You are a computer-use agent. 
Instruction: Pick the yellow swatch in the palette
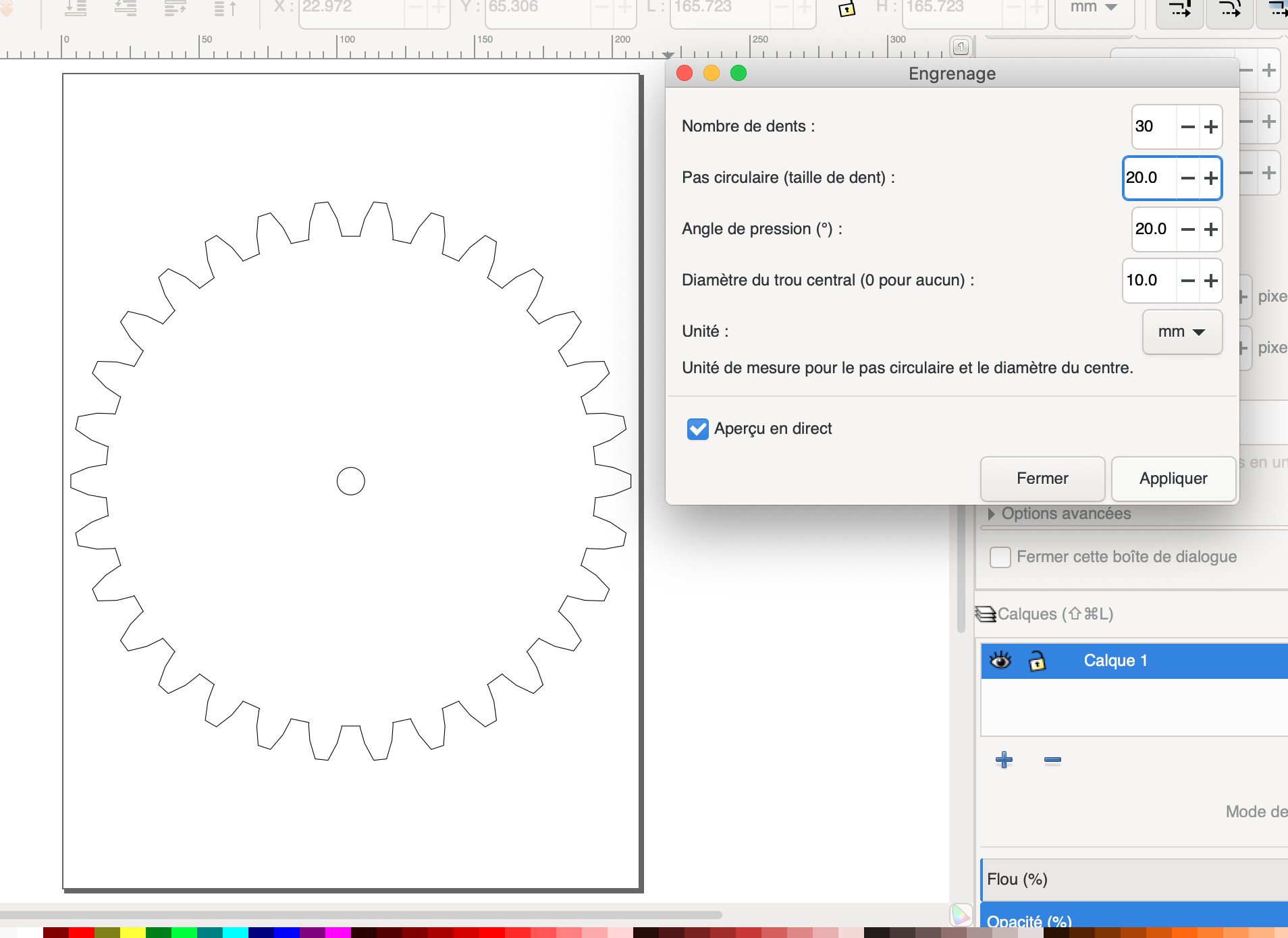(132, 933)
